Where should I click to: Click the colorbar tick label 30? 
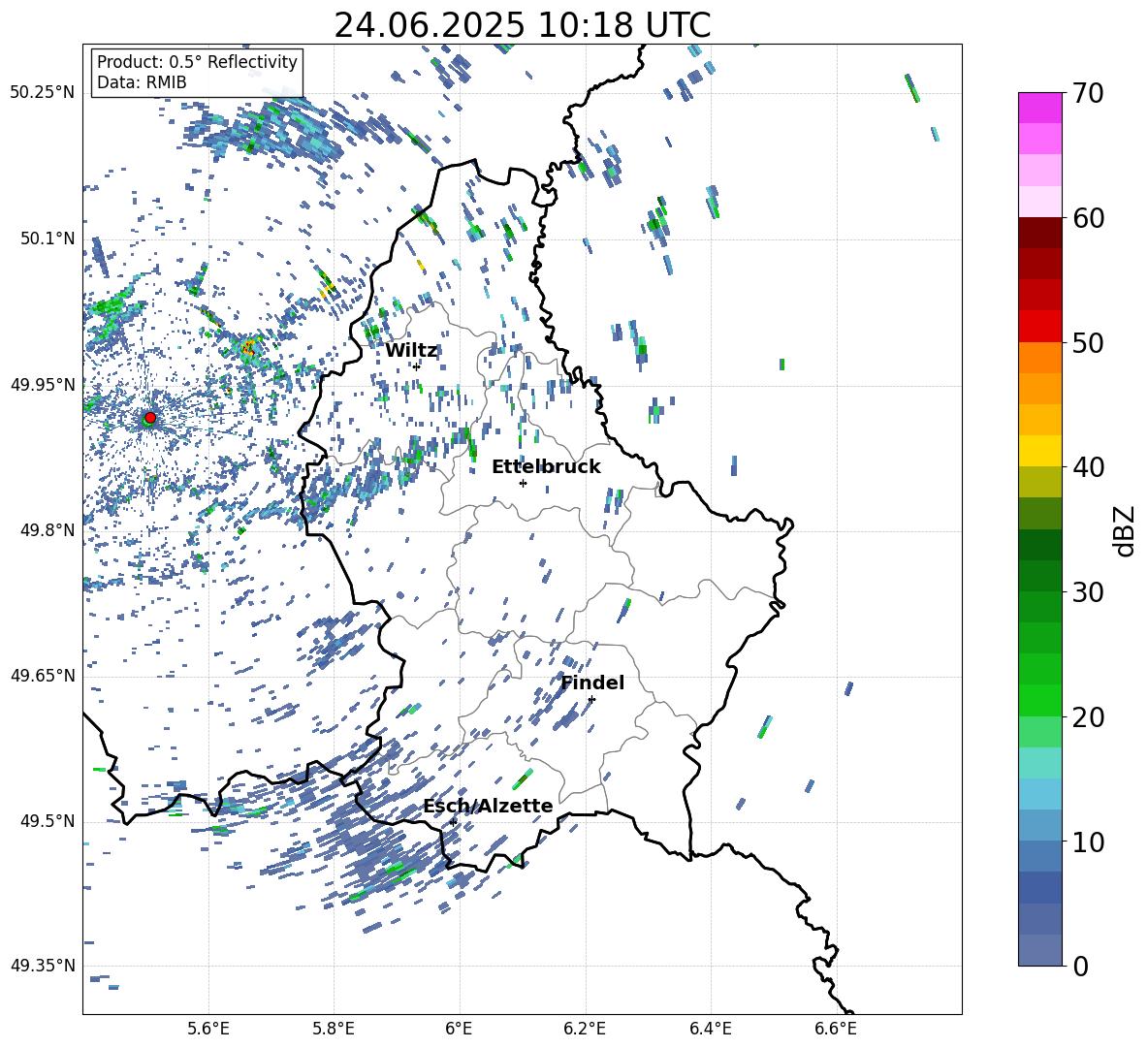pyautogui.click(x=1088, y=592)
